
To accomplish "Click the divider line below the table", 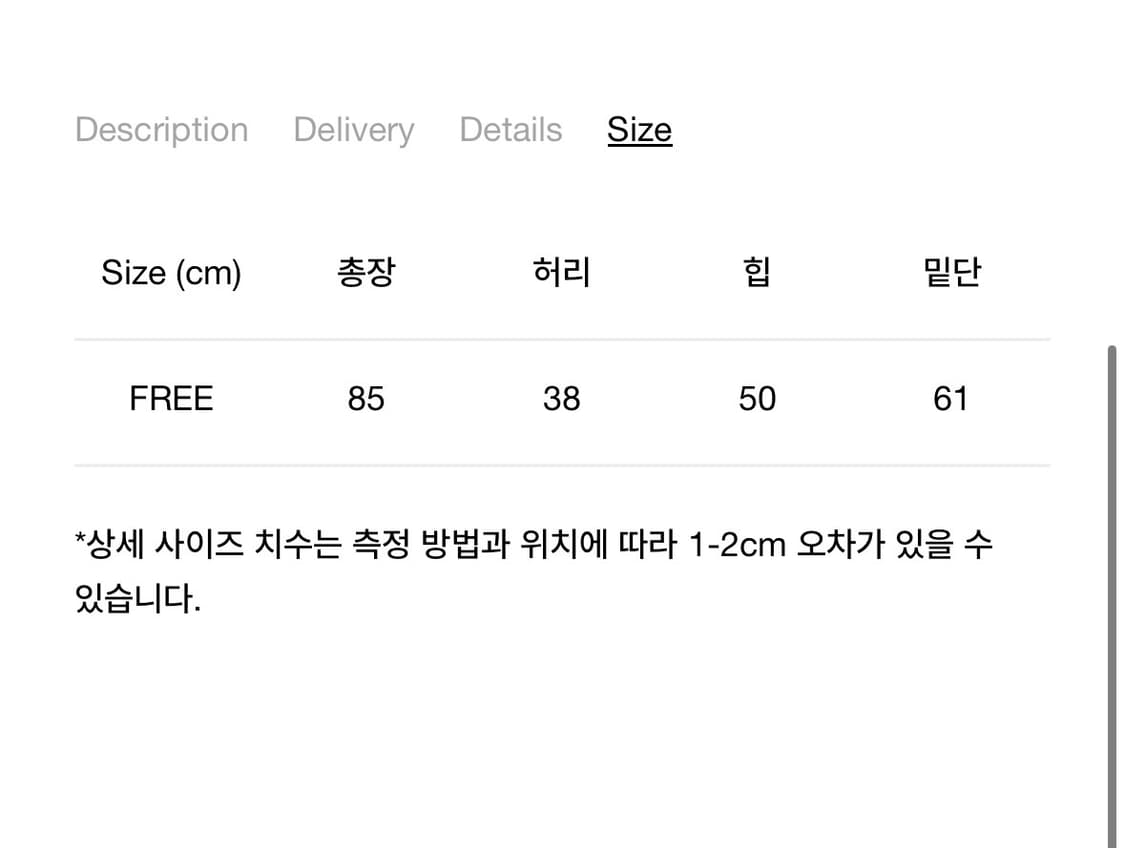I will coord(561,465).
